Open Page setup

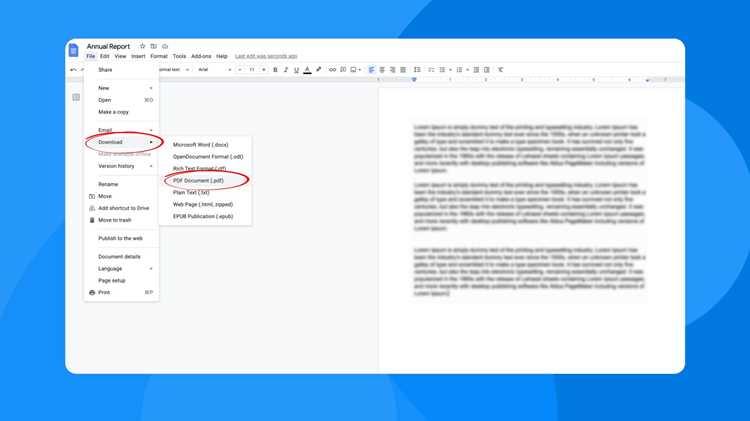click(121, 280)
